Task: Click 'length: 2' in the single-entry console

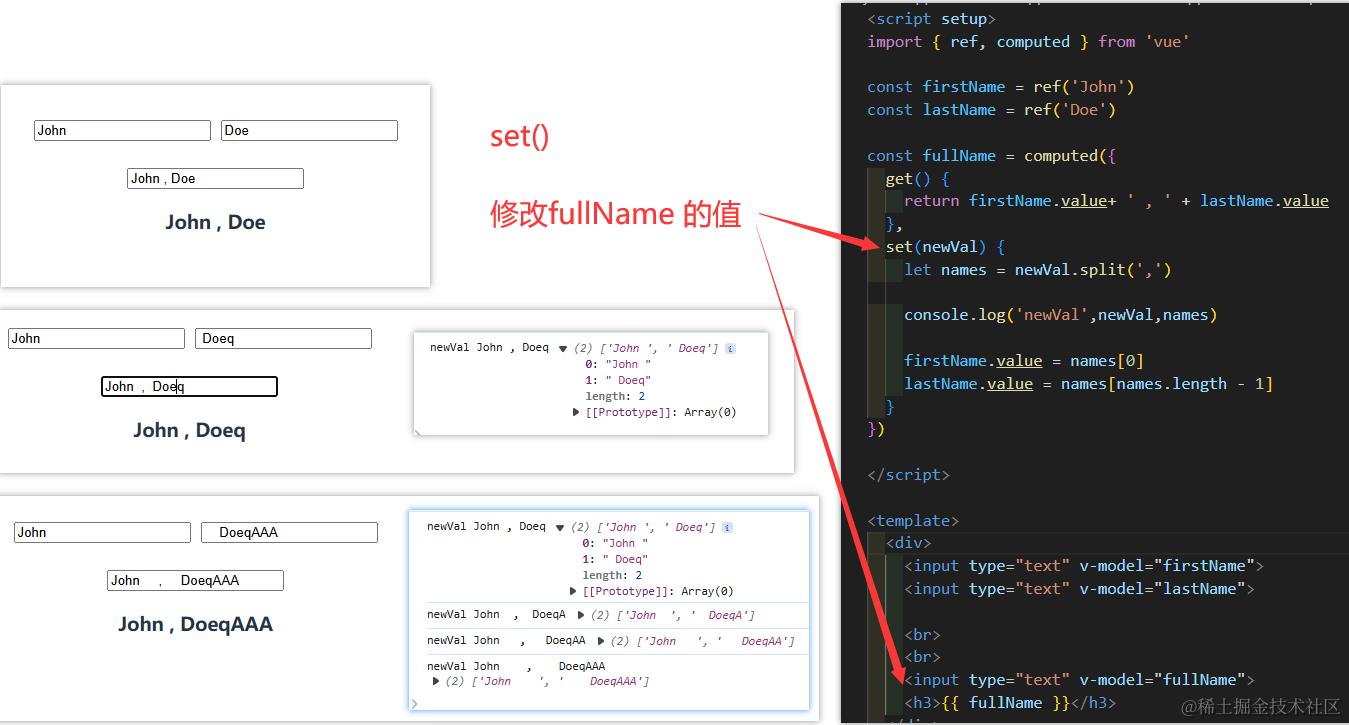Action: point(615,396)
